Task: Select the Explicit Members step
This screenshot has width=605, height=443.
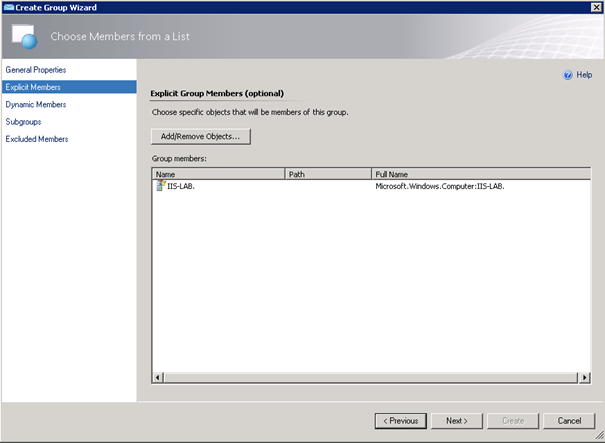Action: pyautogui.click(x=33, y=87)
